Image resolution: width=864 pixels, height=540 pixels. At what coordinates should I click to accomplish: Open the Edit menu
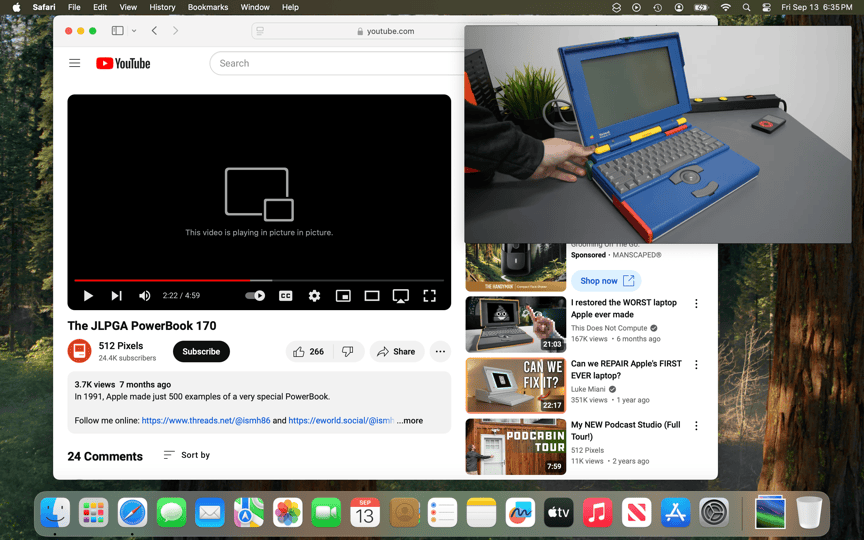point(100,7)
